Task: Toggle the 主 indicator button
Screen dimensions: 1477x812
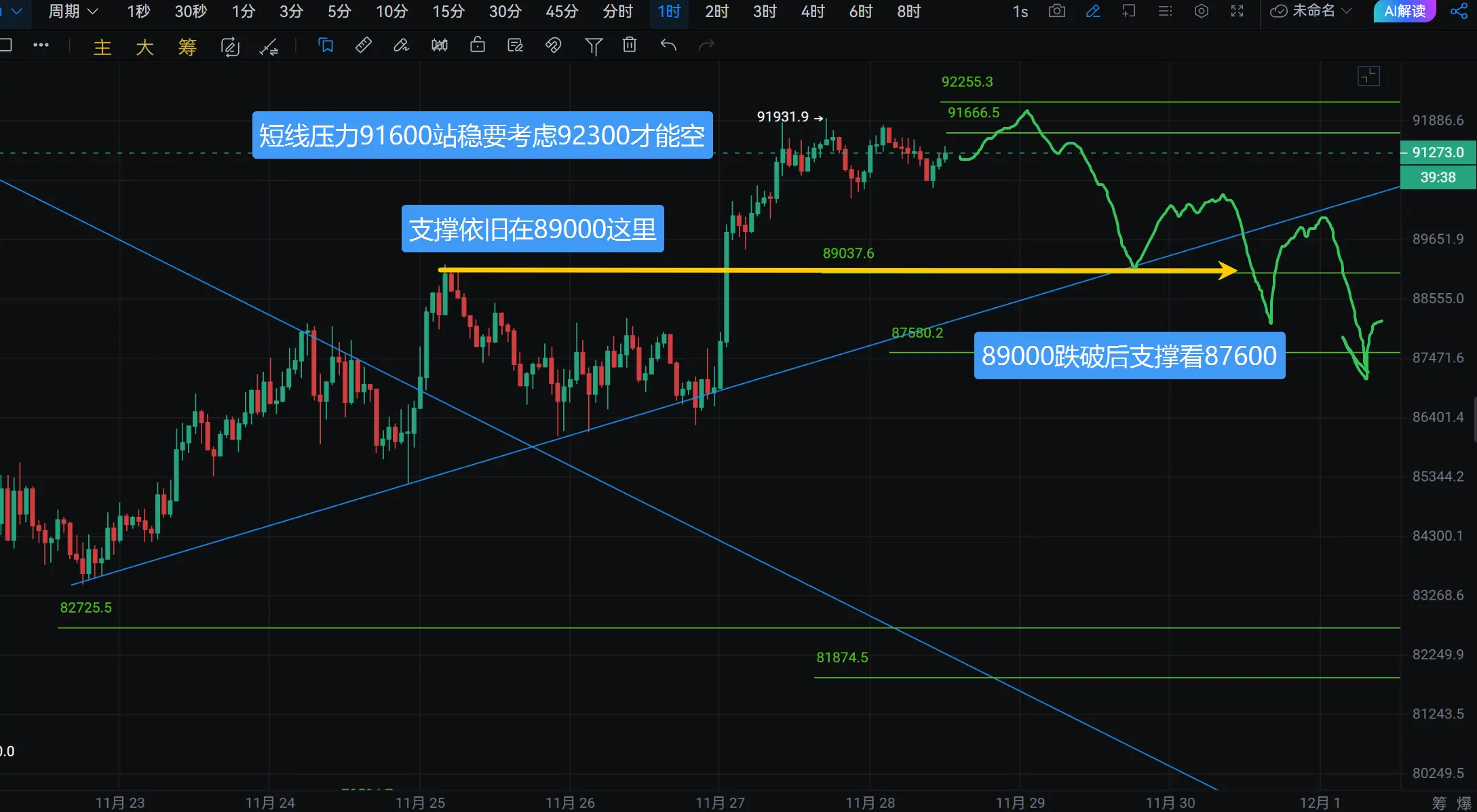Action: (x=102, y=47)
